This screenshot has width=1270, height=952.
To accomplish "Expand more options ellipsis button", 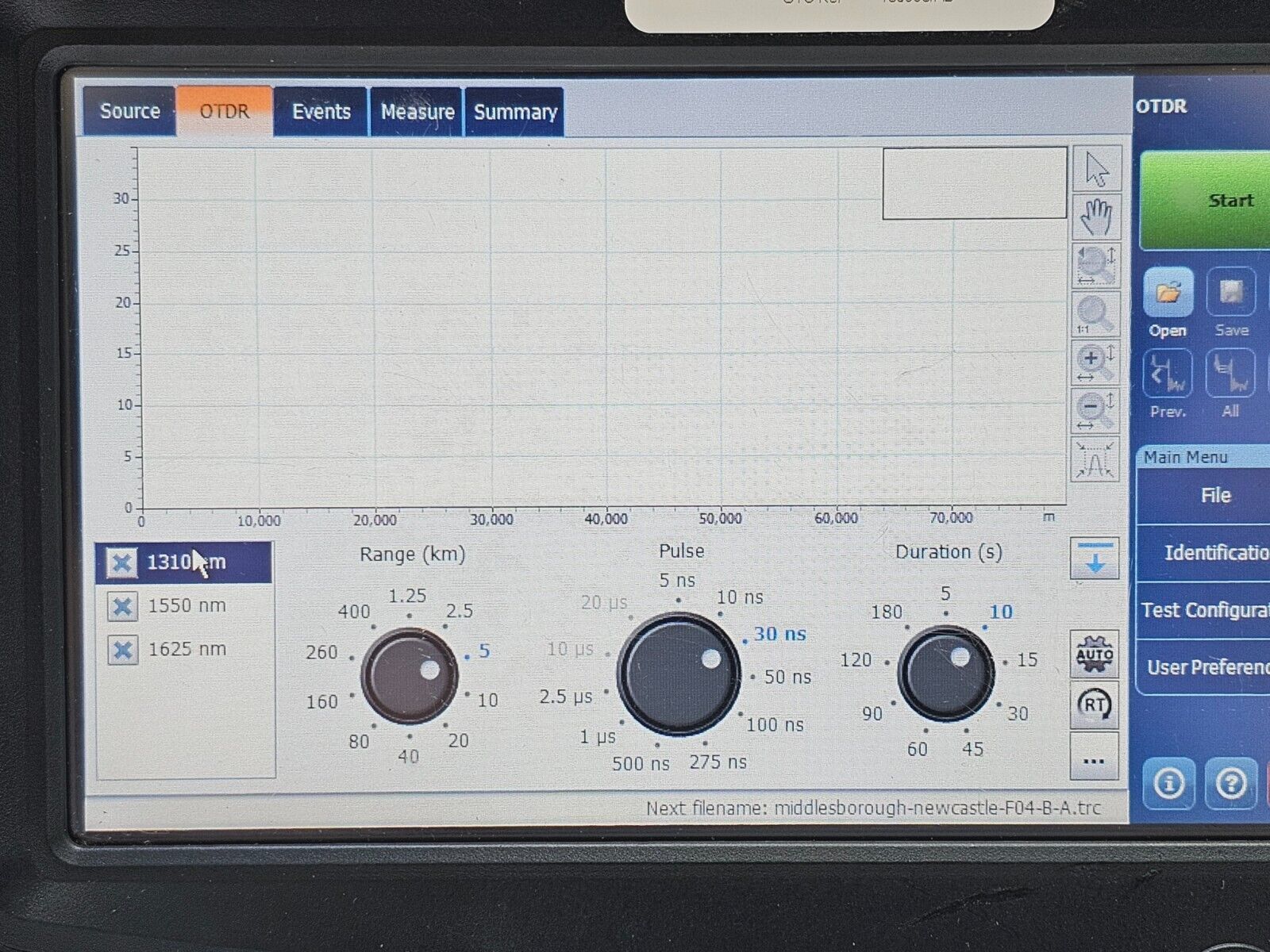I will pos(1094,761).
